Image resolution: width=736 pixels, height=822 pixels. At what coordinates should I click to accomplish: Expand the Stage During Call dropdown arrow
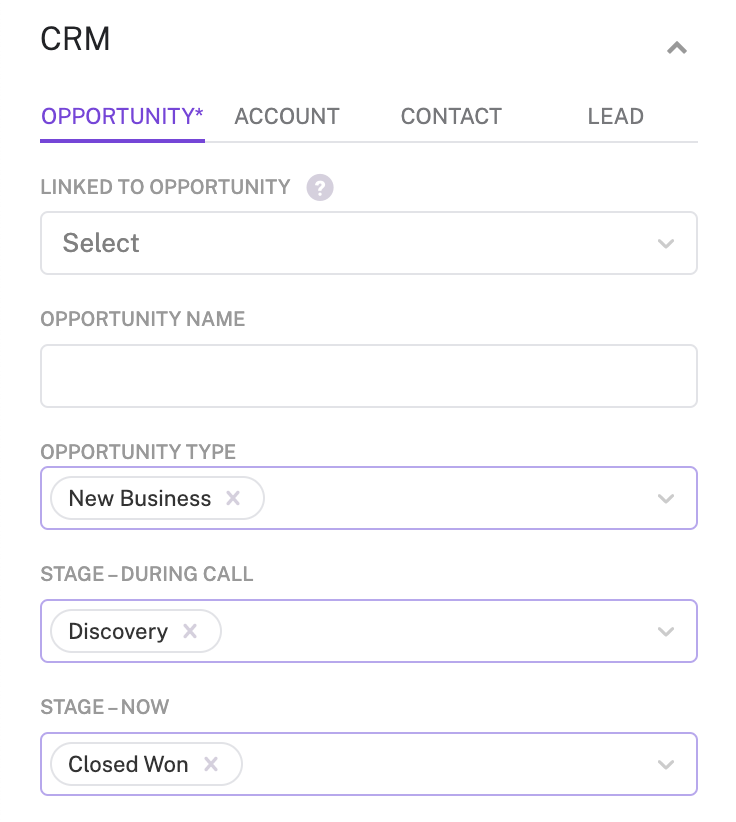pyautogui.click(x=666, y=631)
